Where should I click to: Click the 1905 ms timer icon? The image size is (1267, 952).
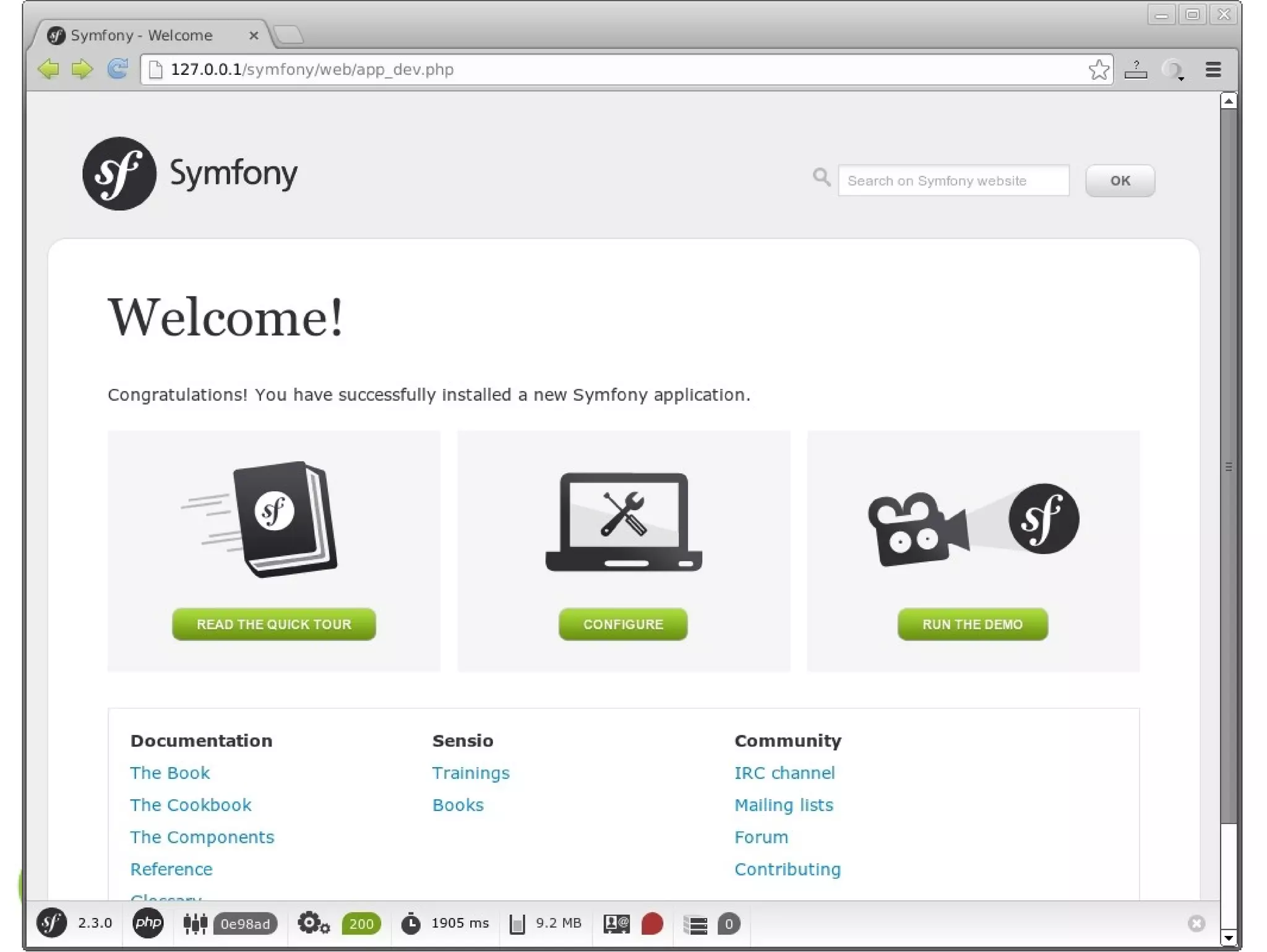[410, 924]
